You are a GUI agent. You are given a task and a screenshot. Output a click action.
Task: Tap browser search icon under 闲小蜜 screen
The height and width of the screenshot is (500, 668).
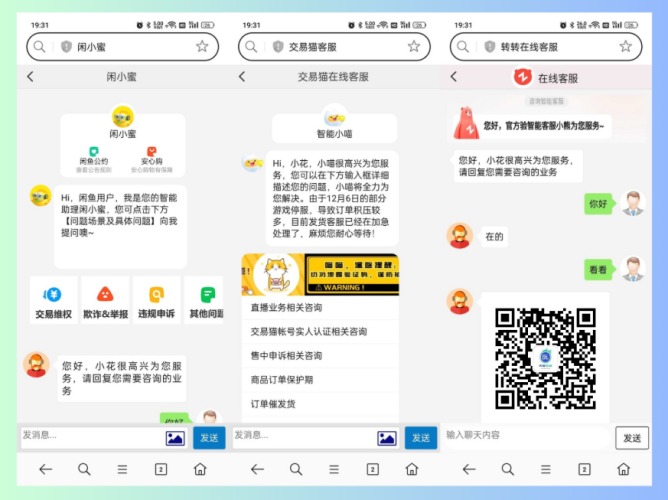tap(84, 469)
